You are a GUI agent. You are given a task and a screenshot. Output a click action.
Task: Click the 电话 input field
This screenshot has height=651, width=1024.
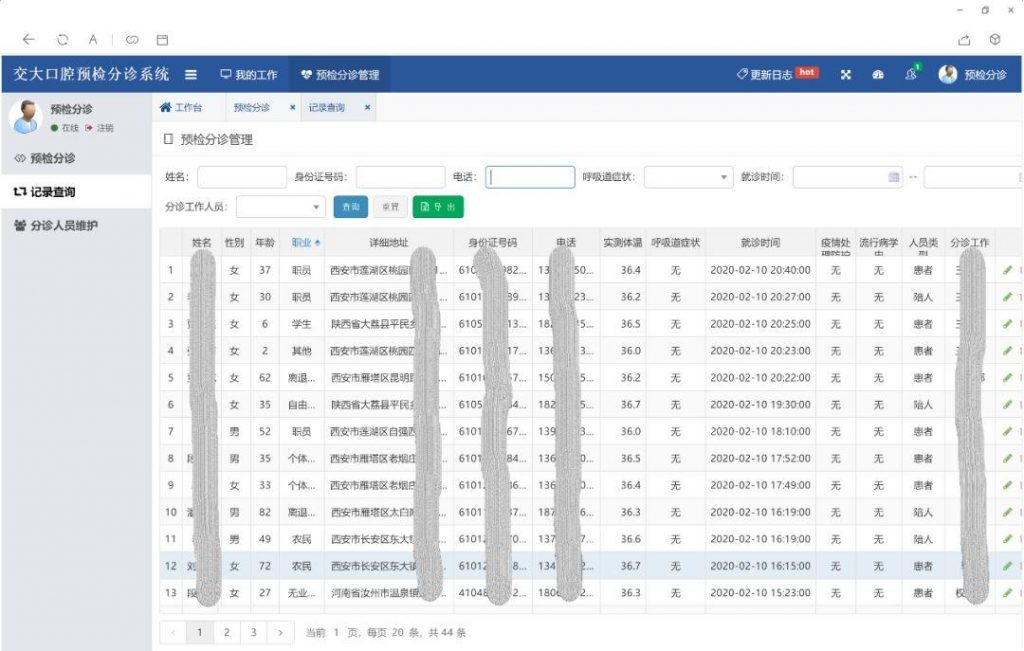click(530, 177)
